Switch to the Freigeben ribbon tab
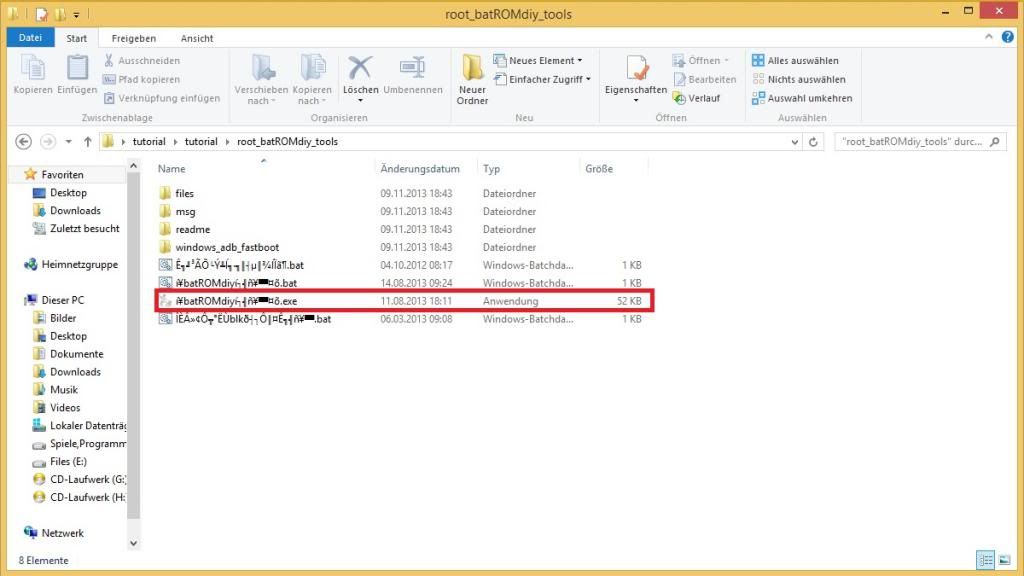 click(133, 38)
